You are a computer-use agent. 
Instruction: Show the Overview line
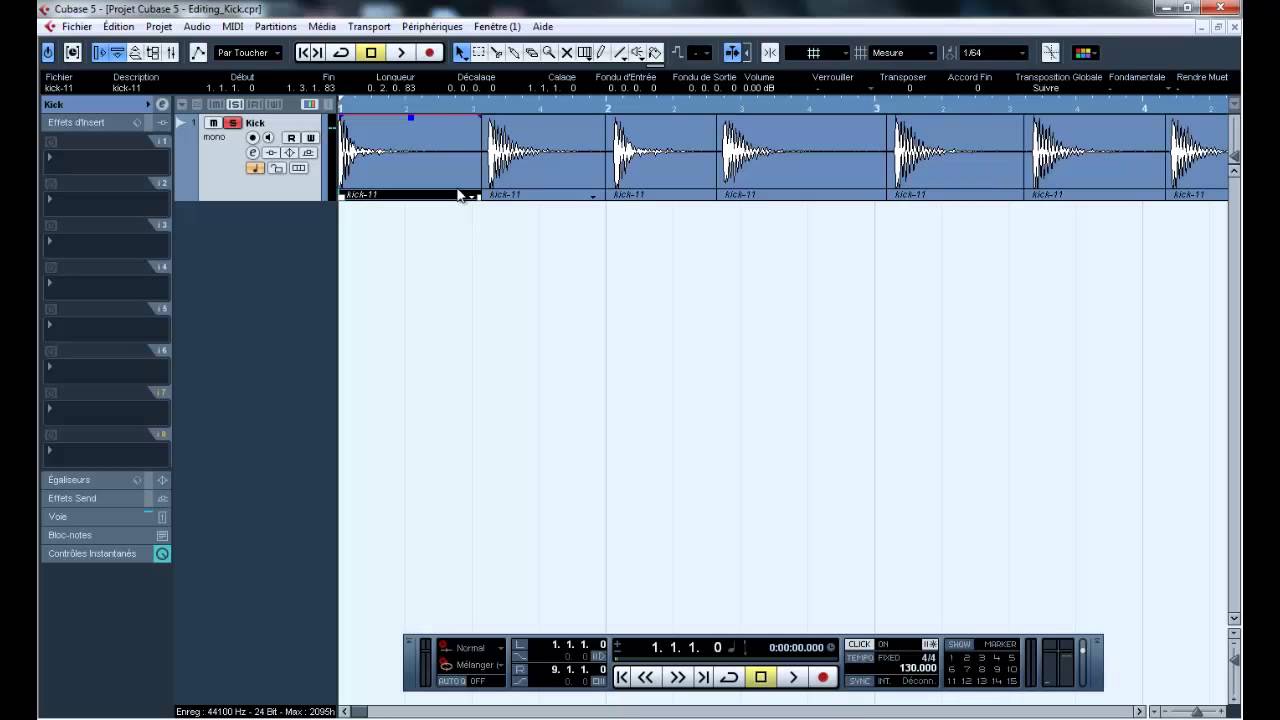click(136, 53)
